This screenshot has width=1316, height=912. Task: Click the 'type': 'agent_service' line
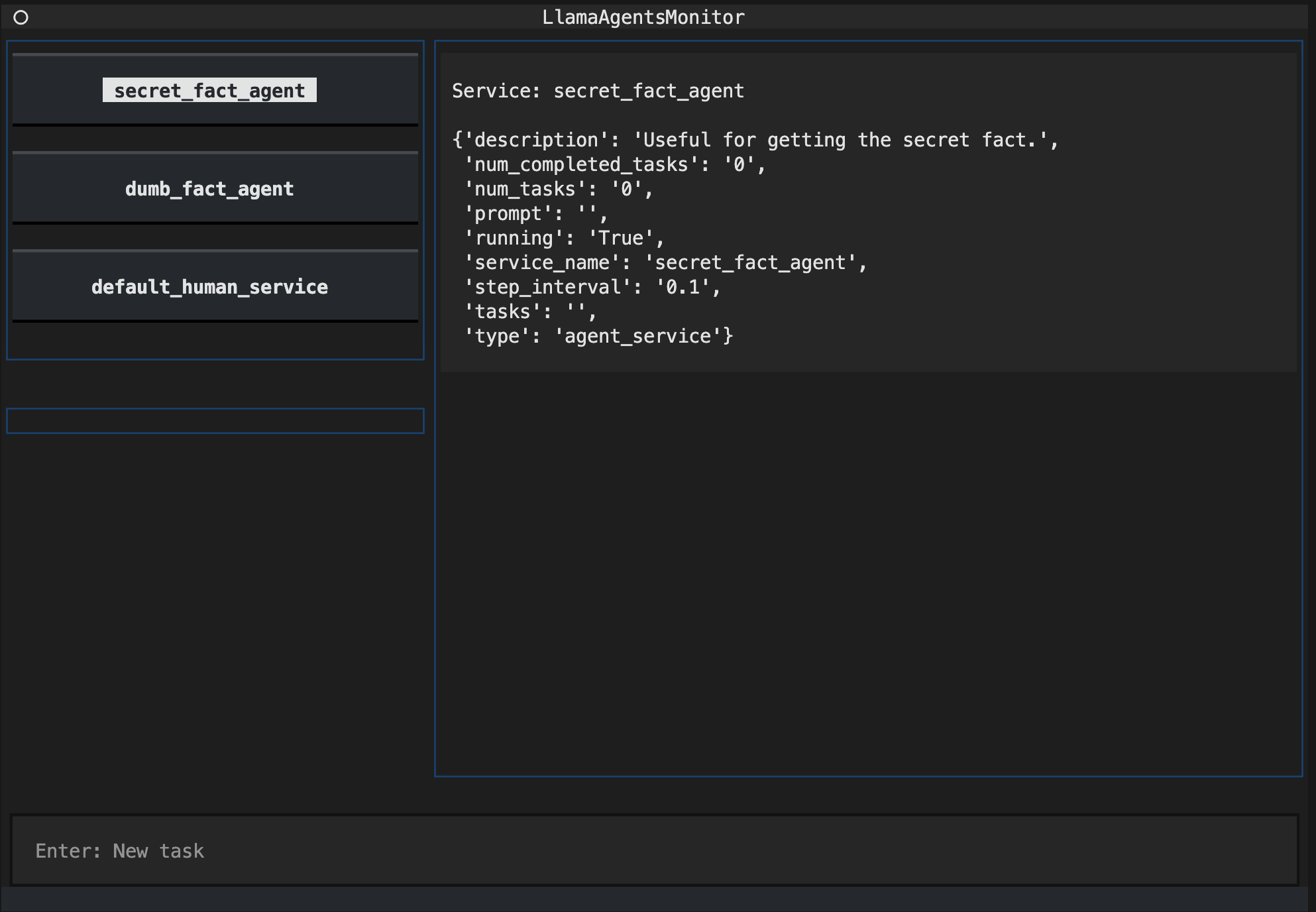click(x=598, y=336)
